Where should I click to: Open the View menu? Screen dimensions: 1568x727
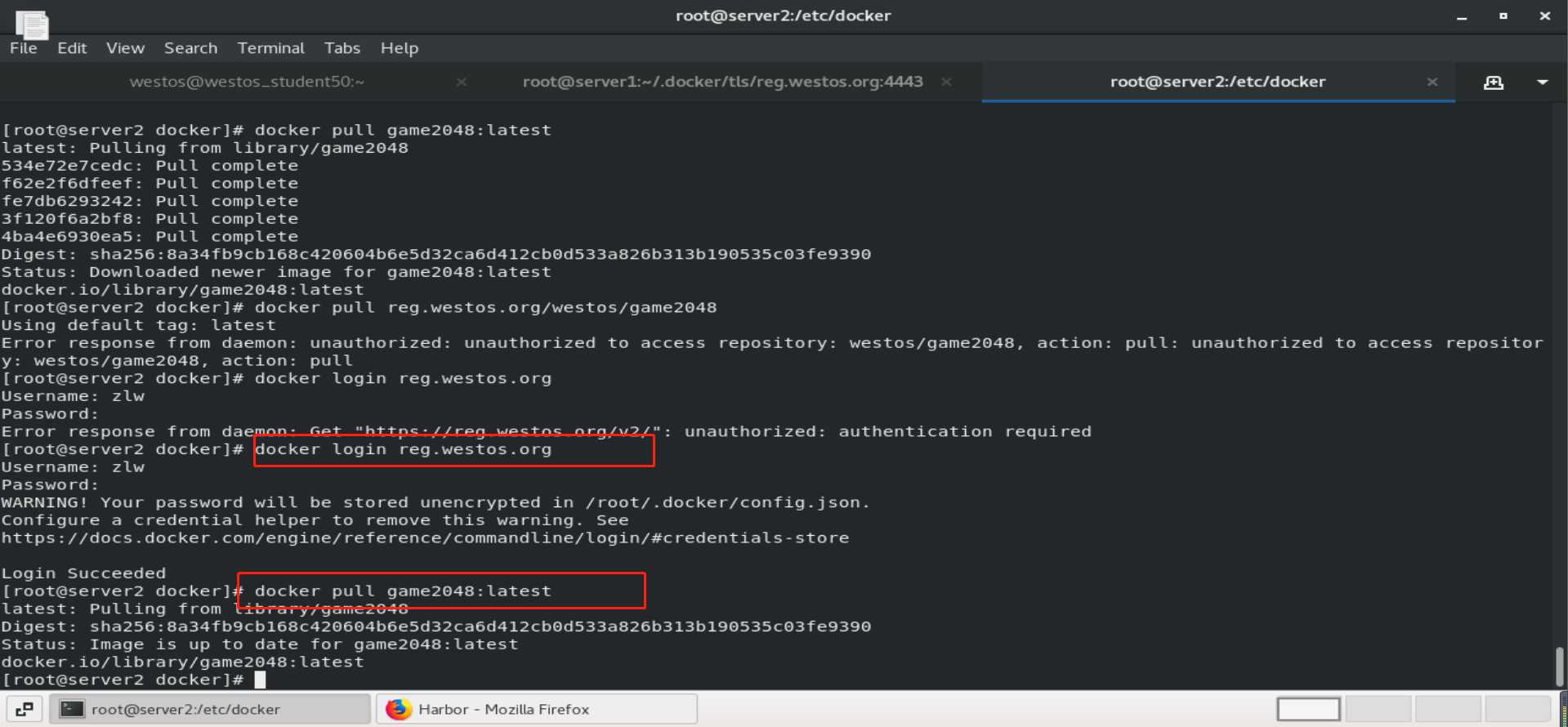125,48
